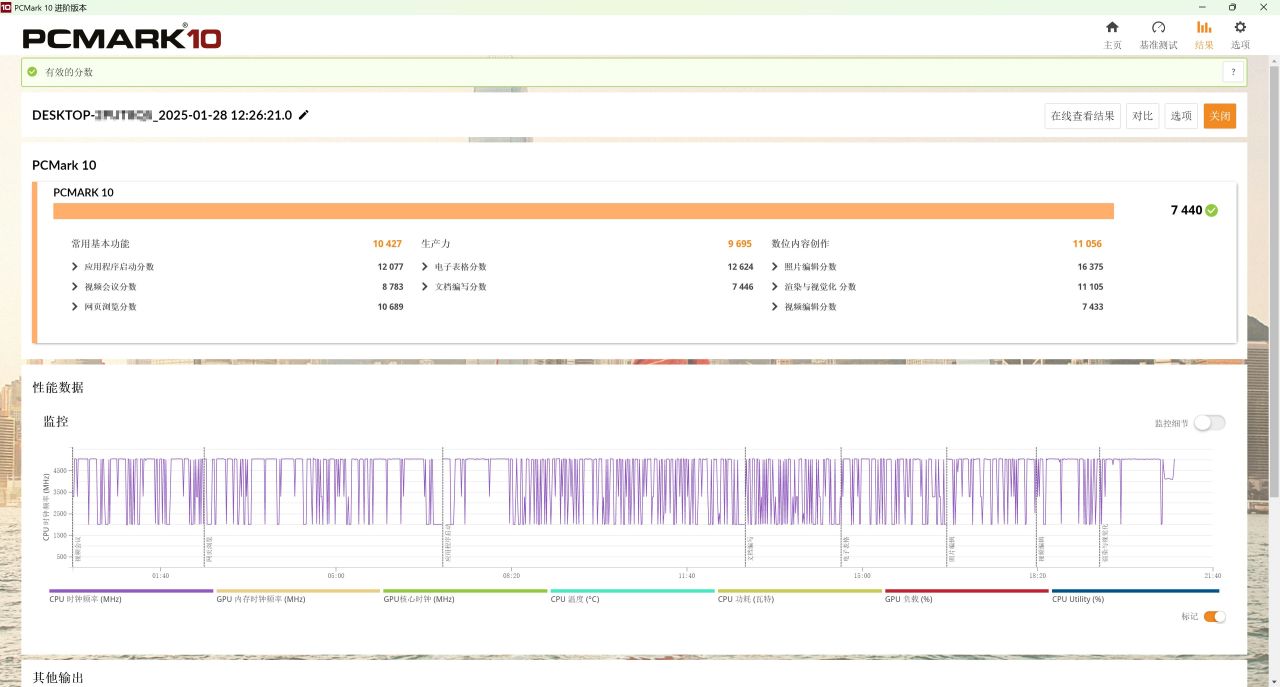
Task: Click the PCMark 10 logo
Action: (121, 38)
